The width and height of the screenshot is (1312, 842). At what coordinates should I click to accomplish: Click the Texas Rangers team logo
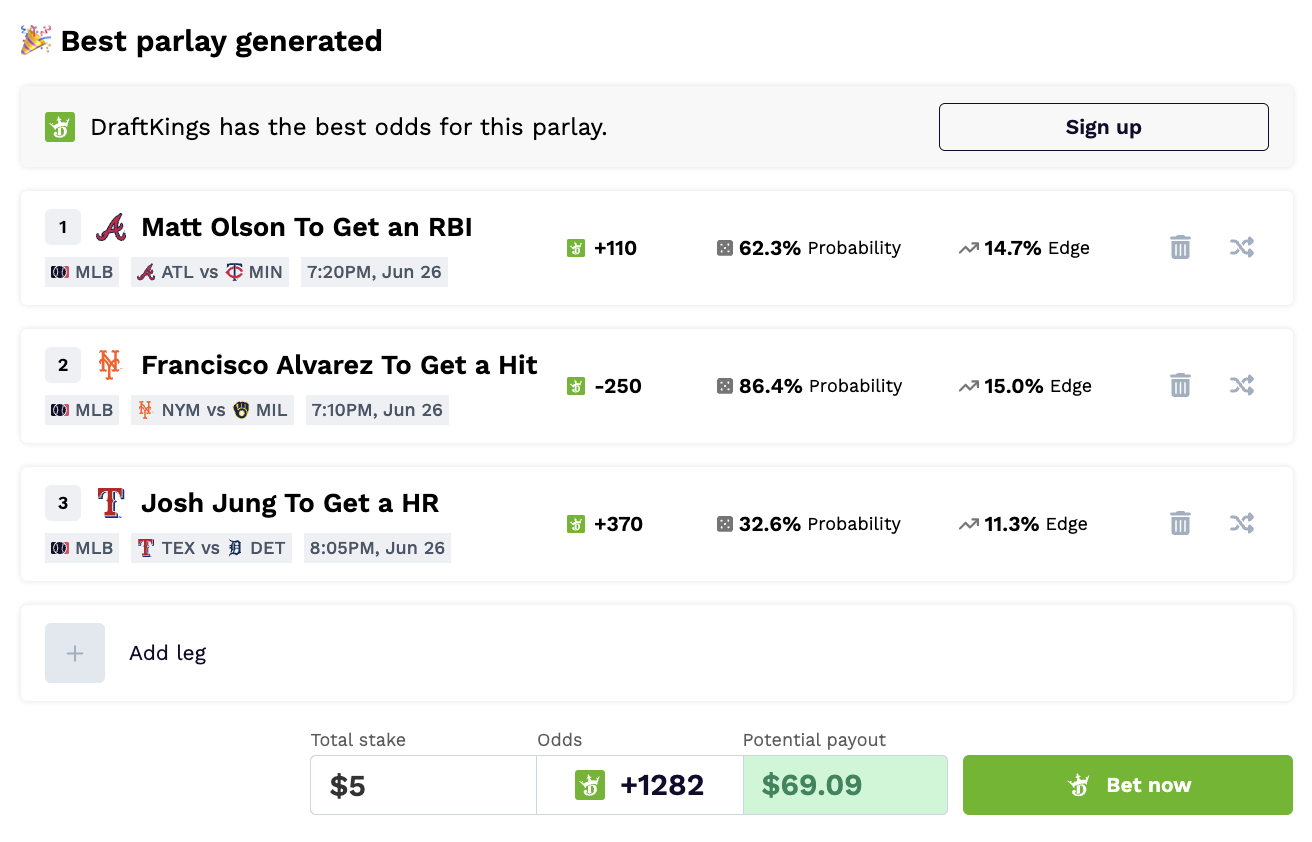[110, 503]
